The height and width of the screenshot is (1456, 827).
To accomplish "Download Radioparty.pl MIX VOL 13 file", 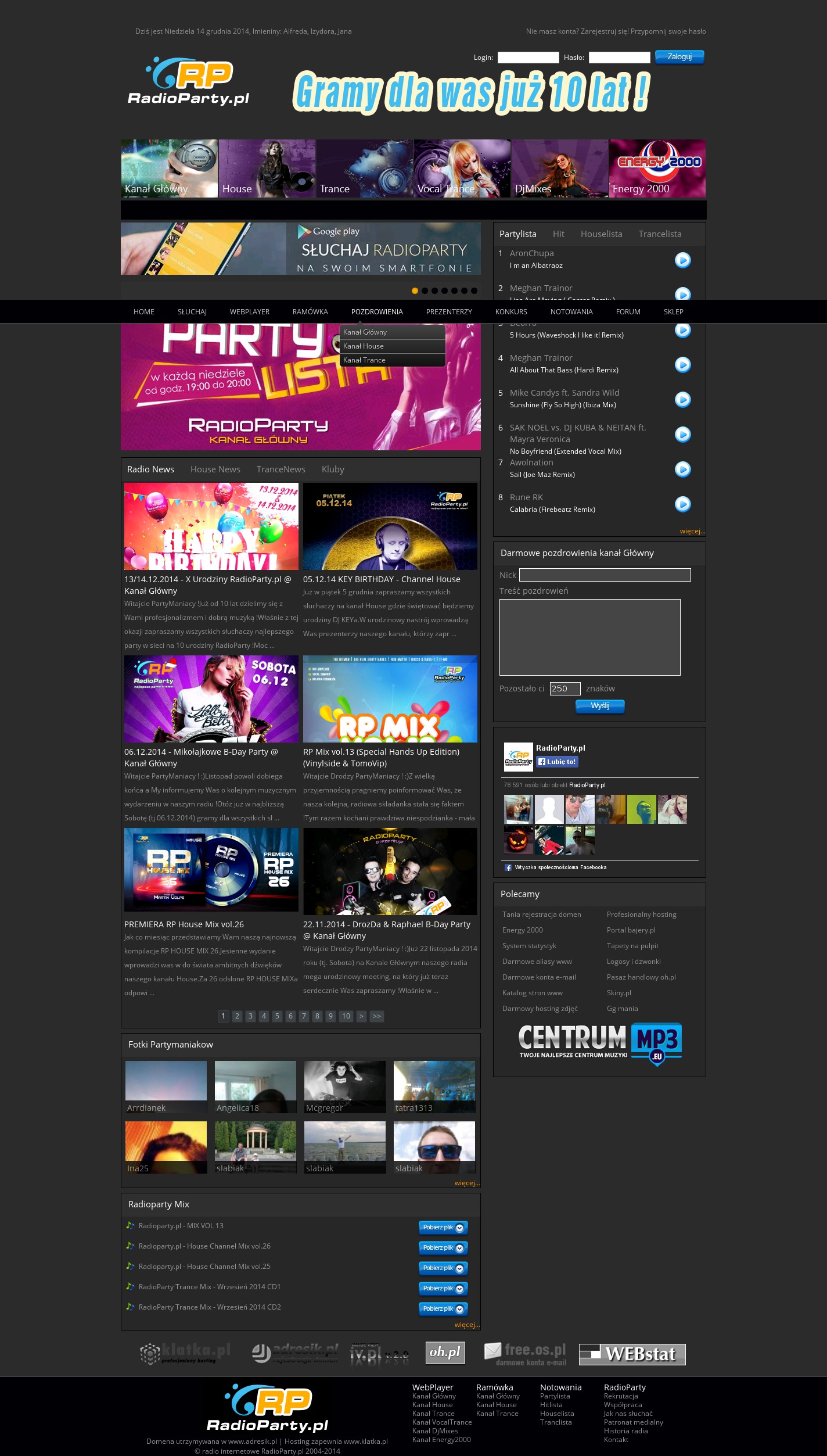I will 443,1227.
